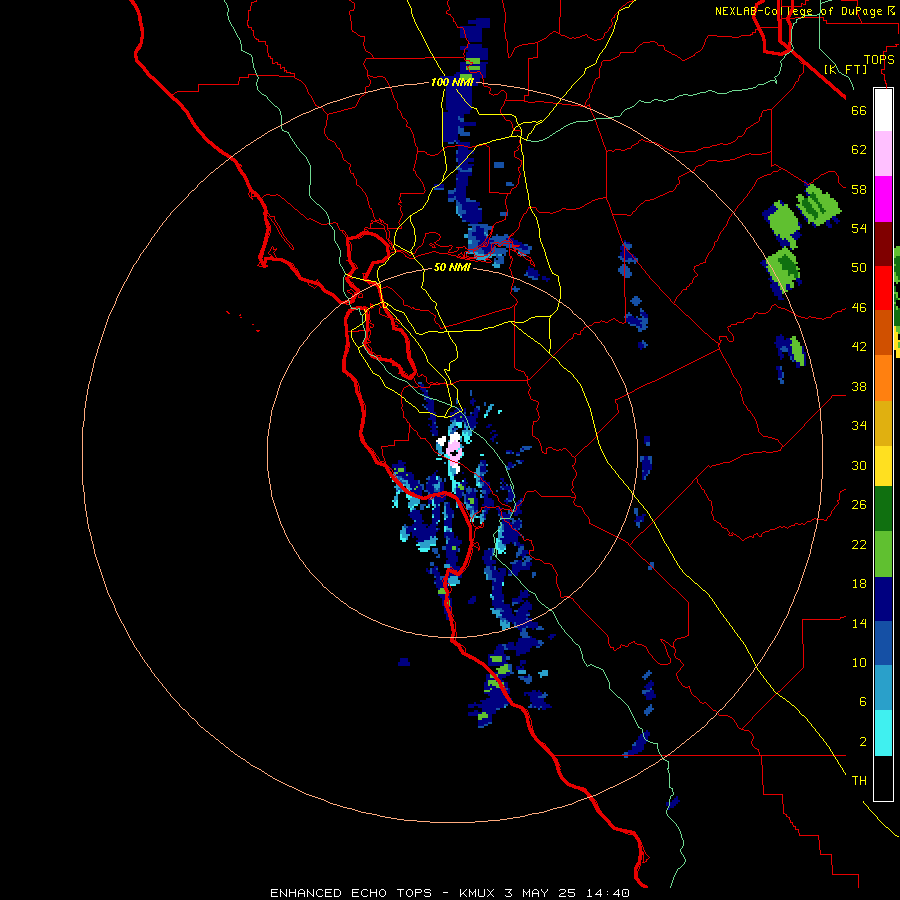Click the '46' legend value
The height and width of the screenshot is (900, 900).
tap(859, 308)
